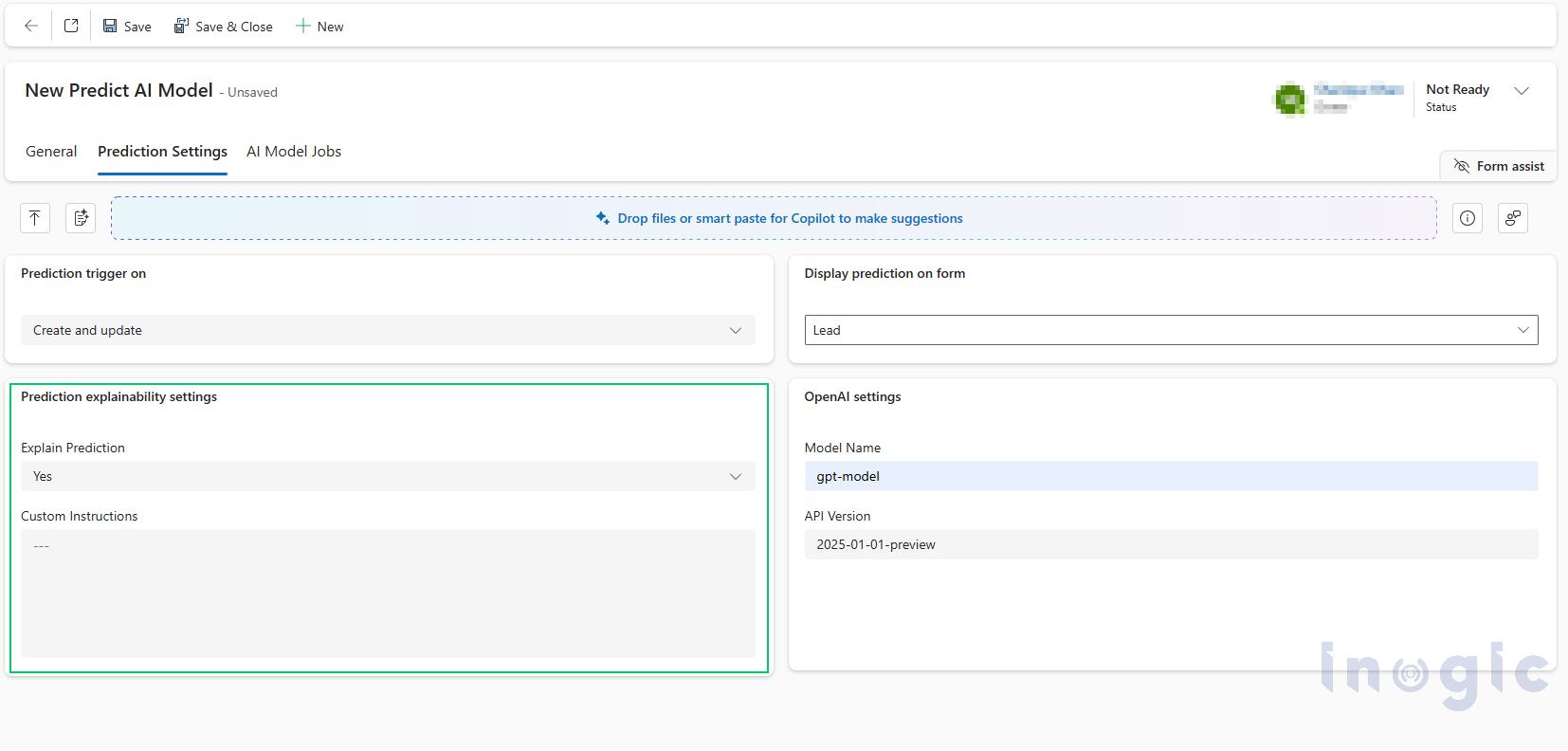Click the info circle icon
Viewport: 1568px width, 751px height.
pos(1468,218)
